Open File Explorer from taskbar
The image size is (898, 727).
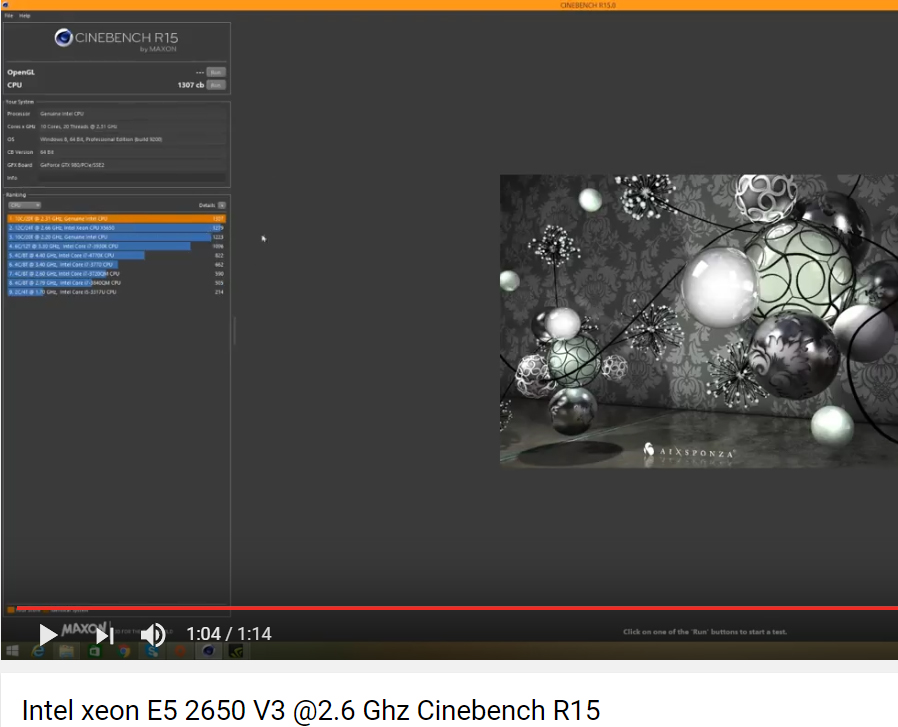[x=66, y=651]
